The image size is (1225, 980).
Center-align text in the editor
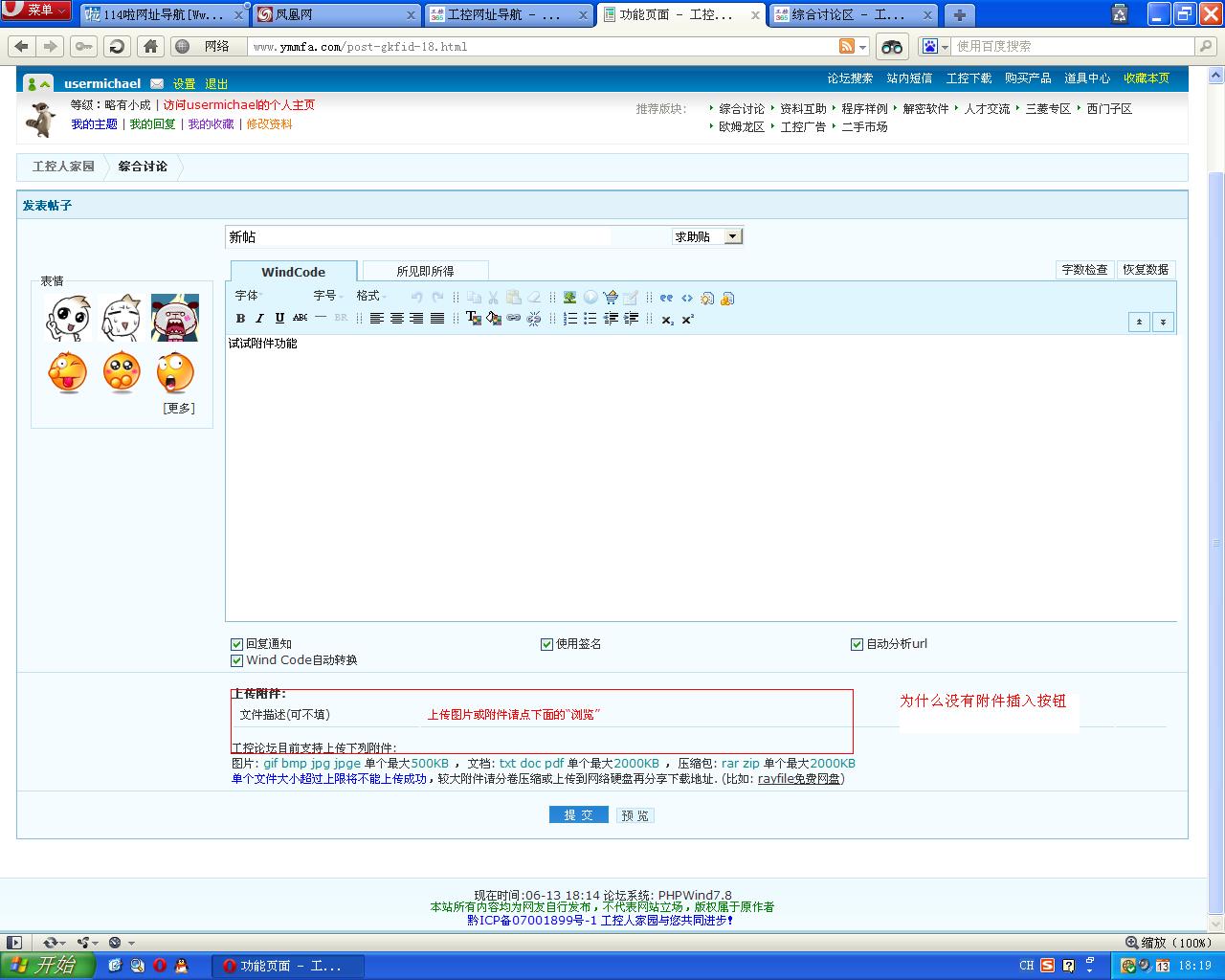tap(397, 319)
